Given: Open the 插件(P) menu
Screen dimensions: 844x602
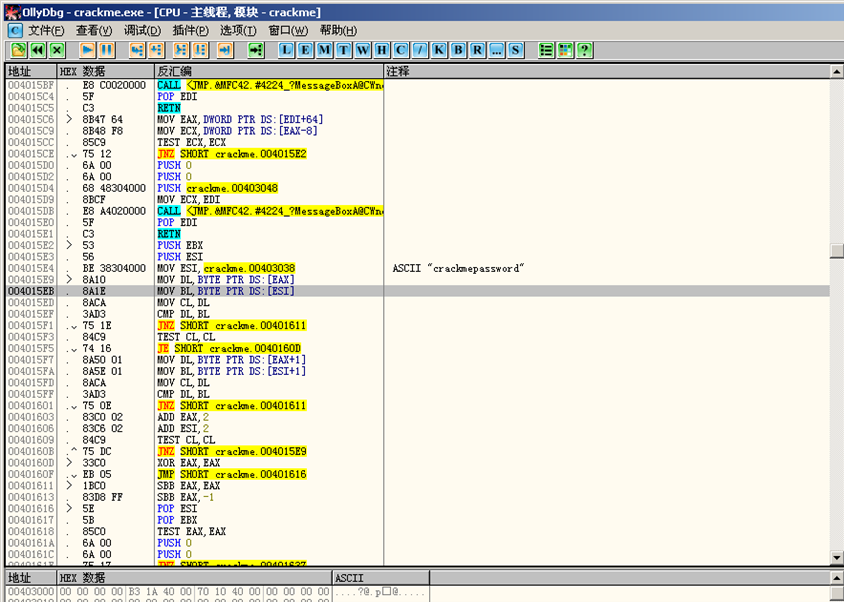Looking at the screenshot, I should click(190, 30).
